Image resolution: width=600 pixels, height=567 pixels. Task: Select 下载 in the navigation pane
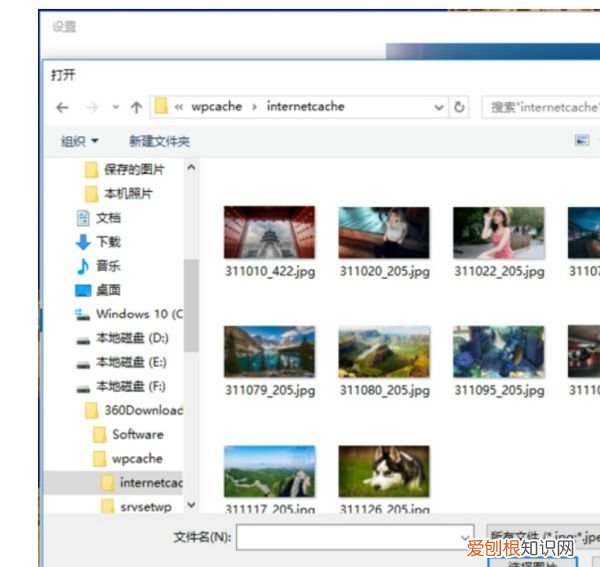(x=99, y=242)
